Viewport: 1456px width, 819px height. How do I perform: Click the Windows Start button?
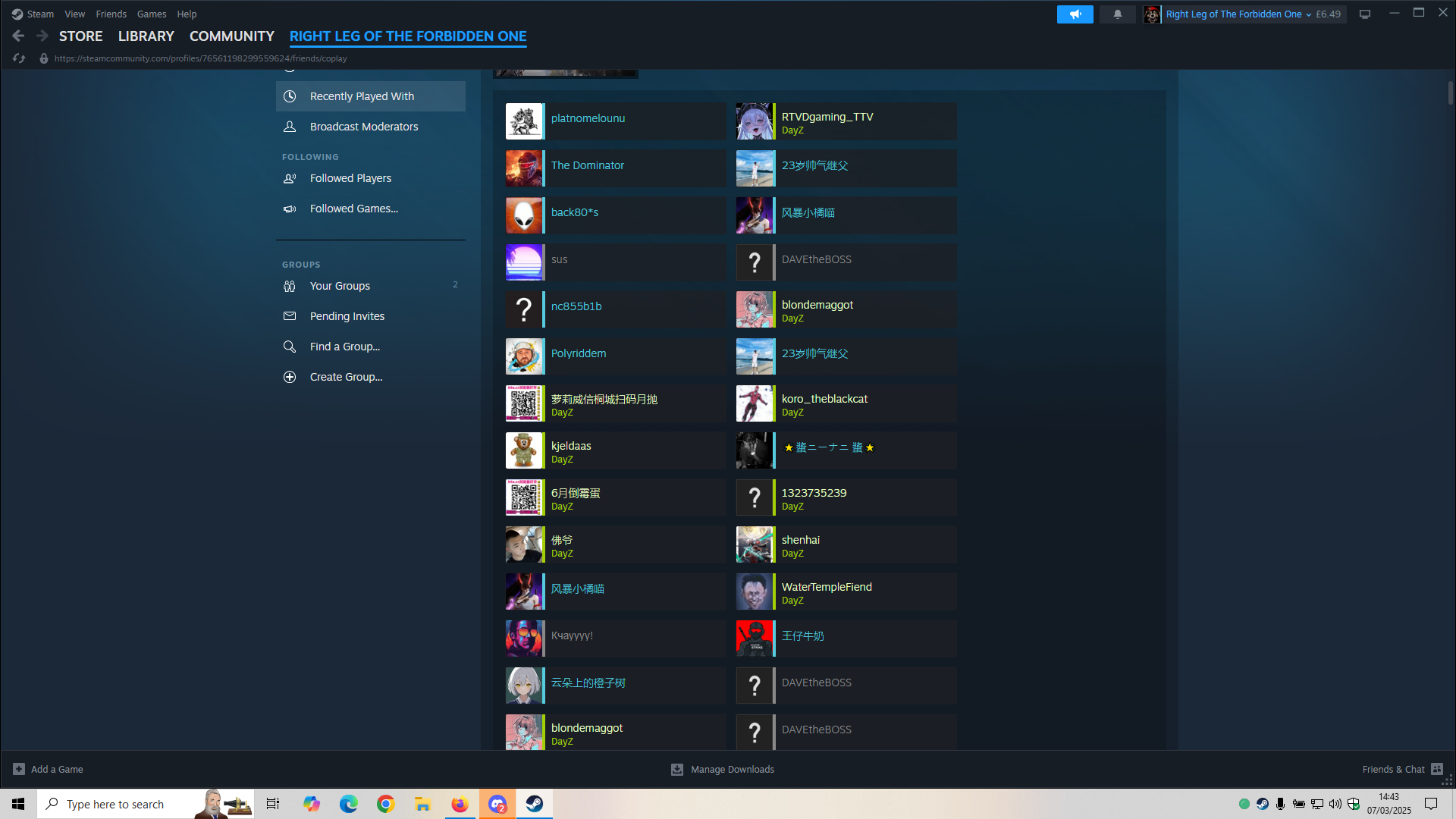coord(18,804)
